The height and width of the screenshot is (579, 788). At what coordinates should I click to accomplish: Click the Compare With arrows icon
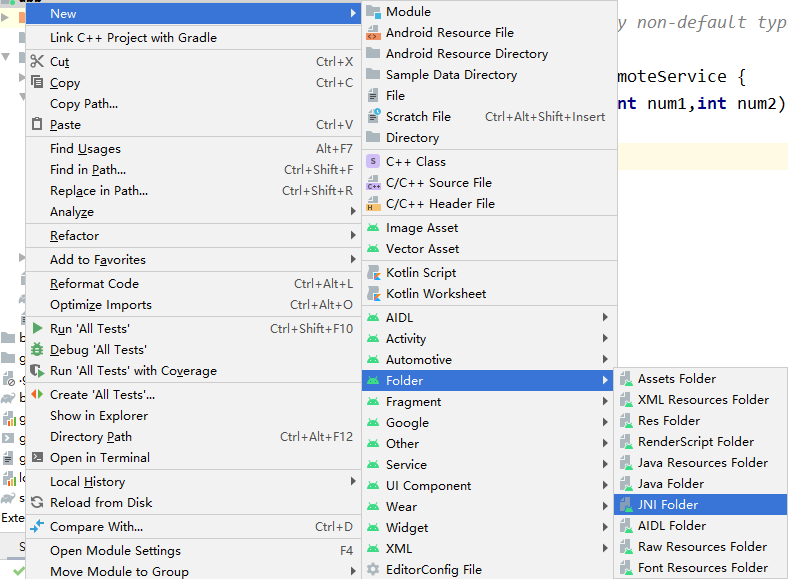click(x=37, y=526)
